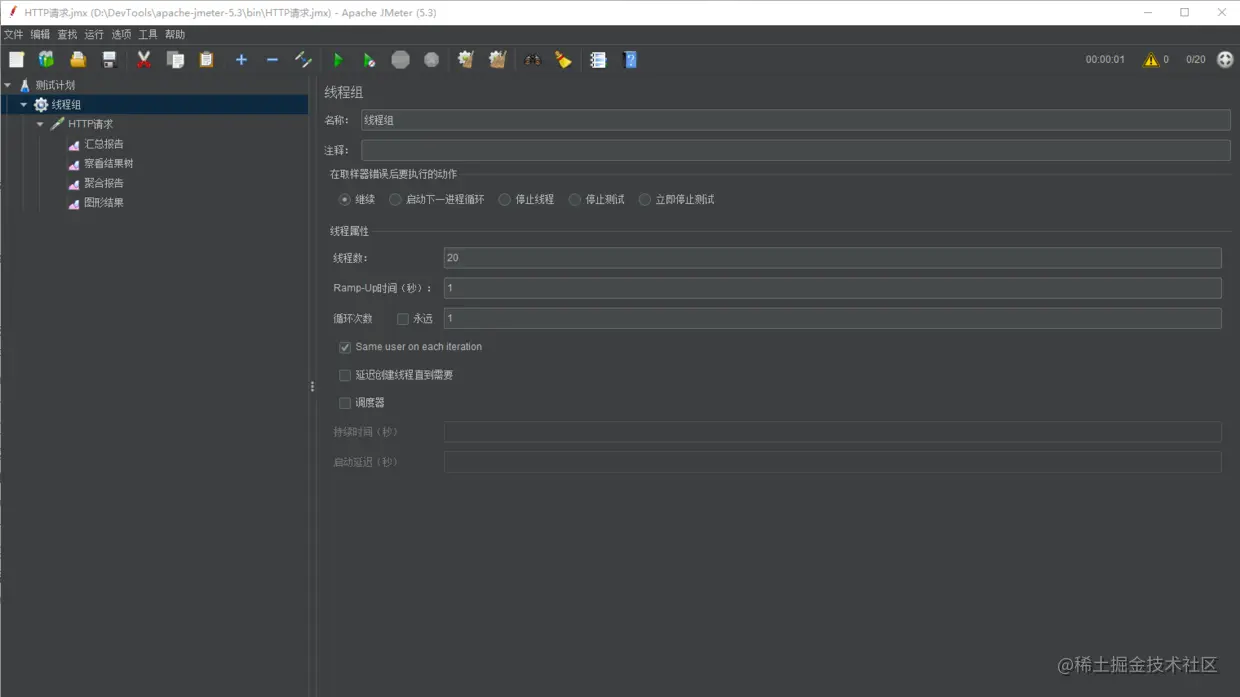Select the 继续 radio button
Screen dimensions: 1240x697
click(345, 200)
